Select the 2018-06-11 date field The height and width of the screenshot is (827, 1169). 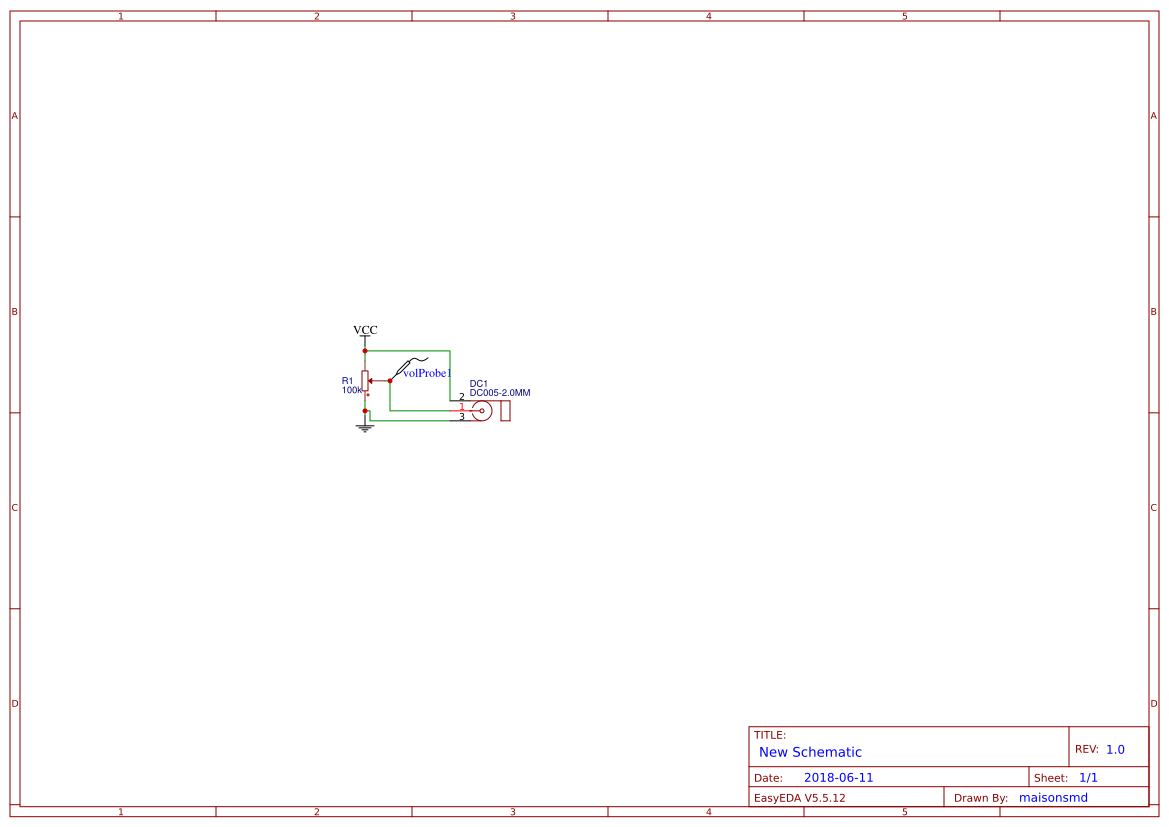[x=840, y=776]
